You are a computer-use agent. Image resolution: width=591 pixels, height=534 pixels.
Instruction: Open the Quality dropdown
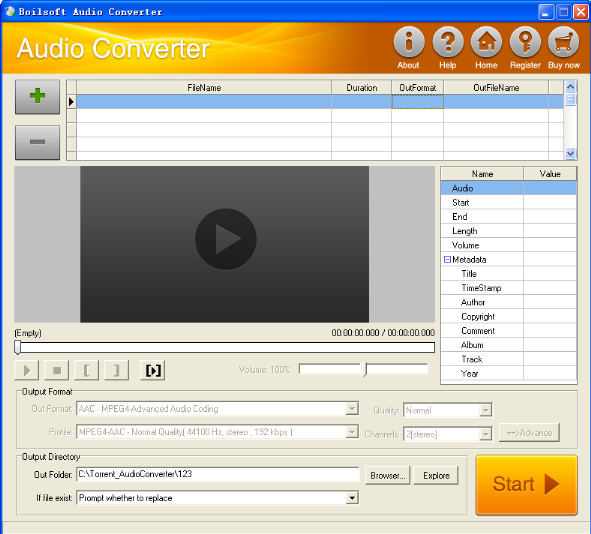[485, 410]
